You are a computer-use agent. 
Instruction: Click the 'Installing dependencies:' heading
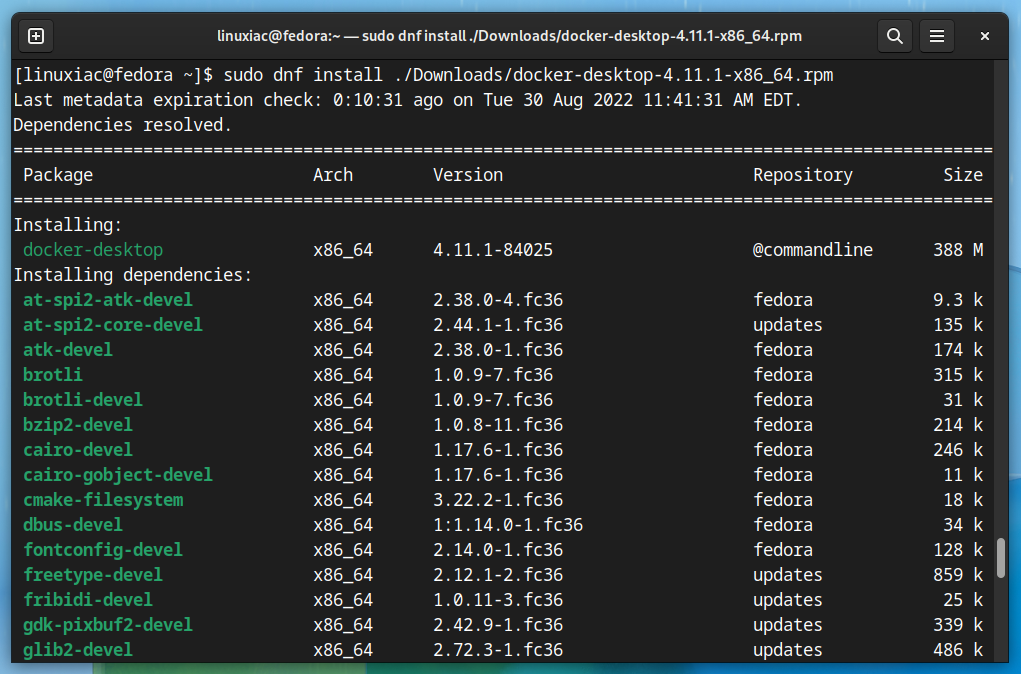(x=133, y=275)
